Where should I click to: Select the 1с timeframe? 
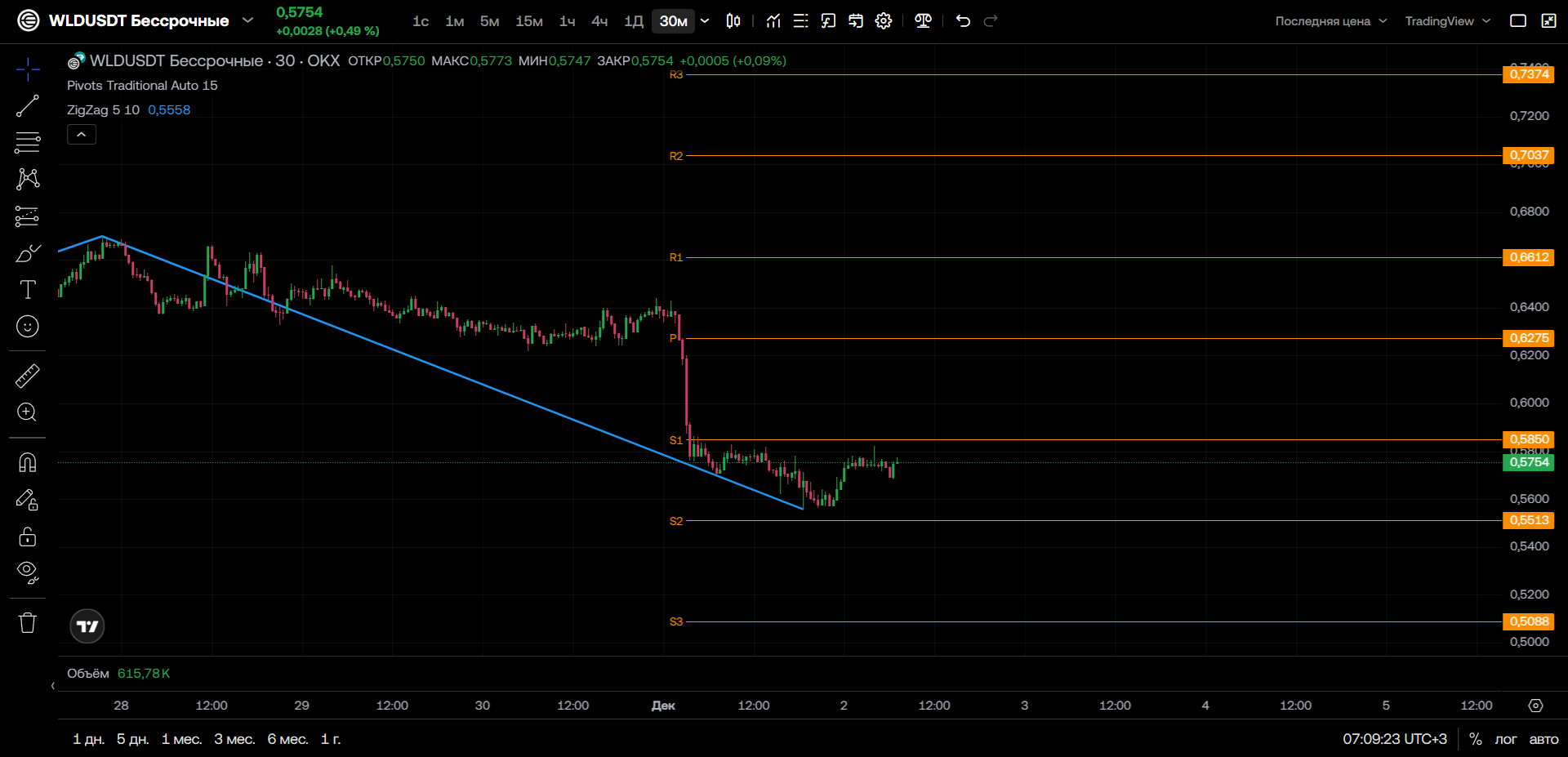click(421, 21)
